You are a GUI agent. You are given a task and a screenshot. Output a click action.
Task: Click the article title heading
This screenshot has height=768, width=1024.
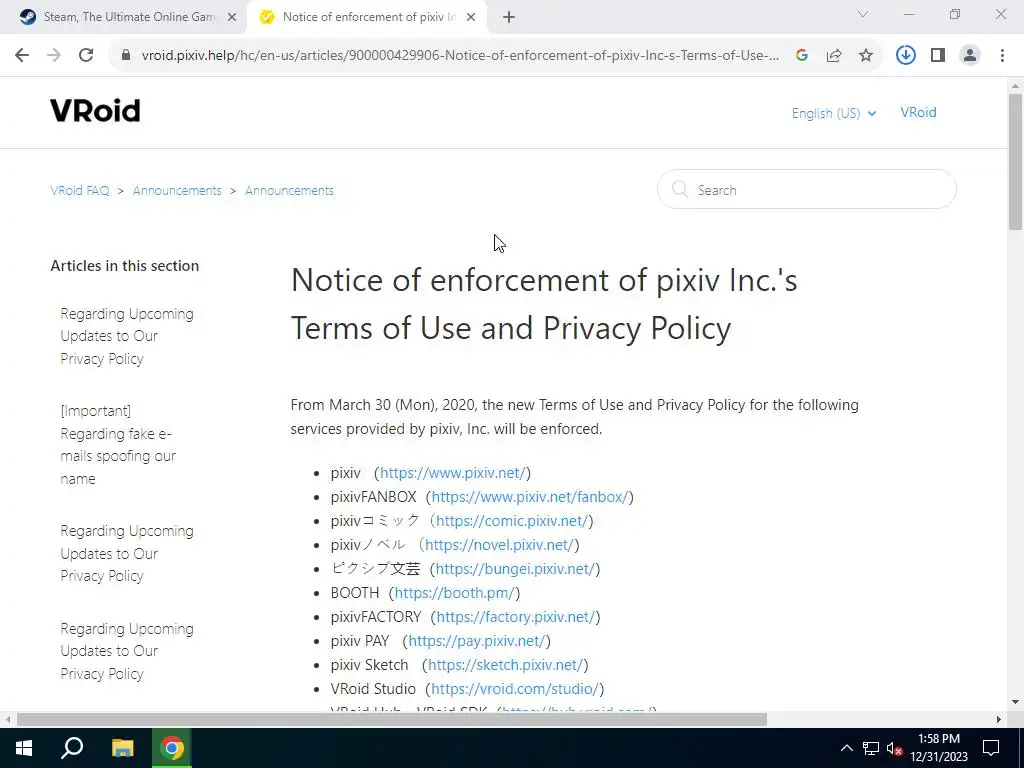coord(544,304)
